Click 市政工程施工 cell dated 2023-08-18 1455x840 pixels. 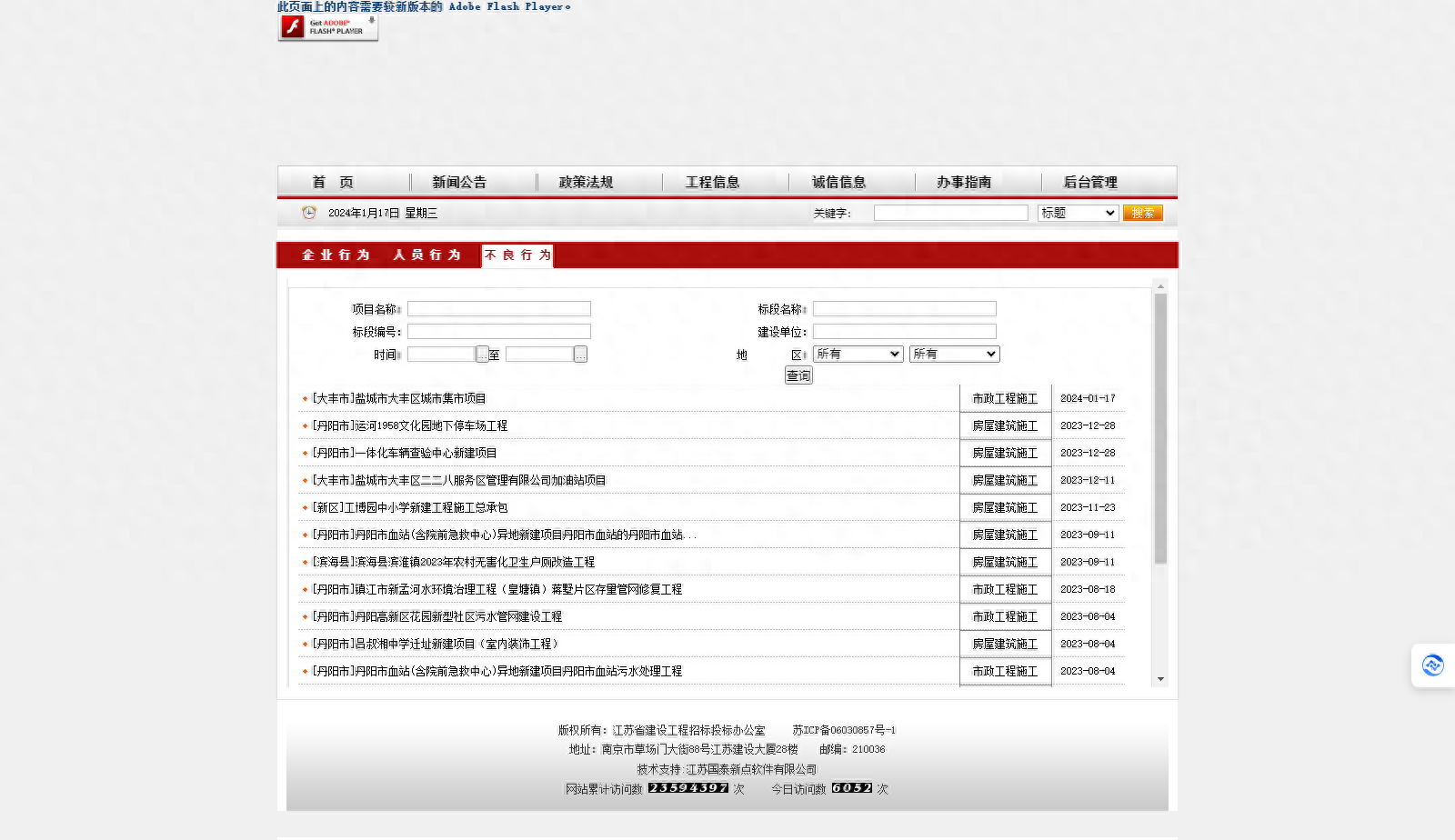click(x=1005, y=589)
